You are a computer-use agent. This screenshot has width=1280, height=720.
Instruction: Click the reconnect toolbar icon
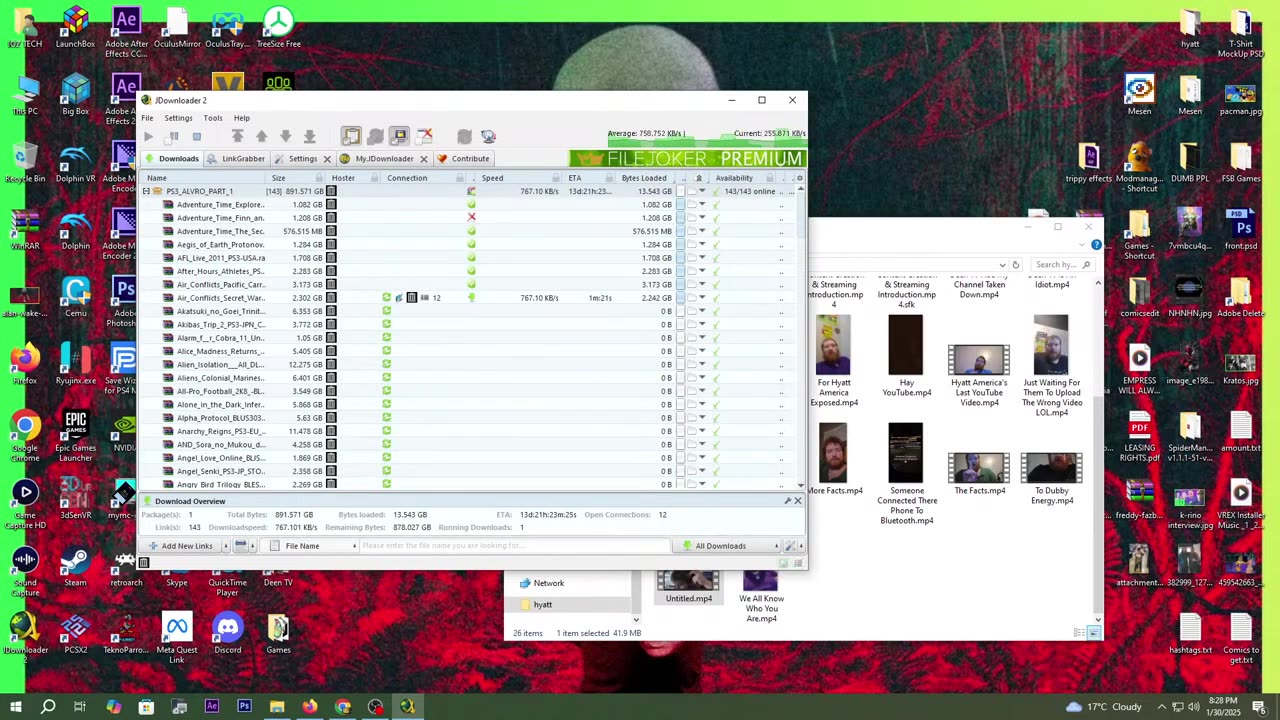[x=464, y=136]
